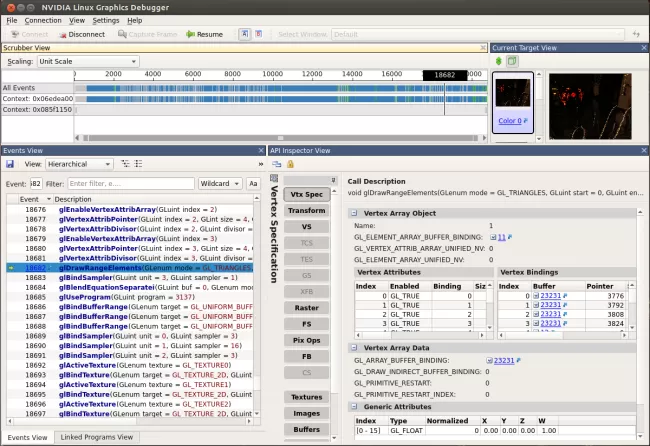Open the File menu
Screen dimensions: 650x446
point(12,20)
